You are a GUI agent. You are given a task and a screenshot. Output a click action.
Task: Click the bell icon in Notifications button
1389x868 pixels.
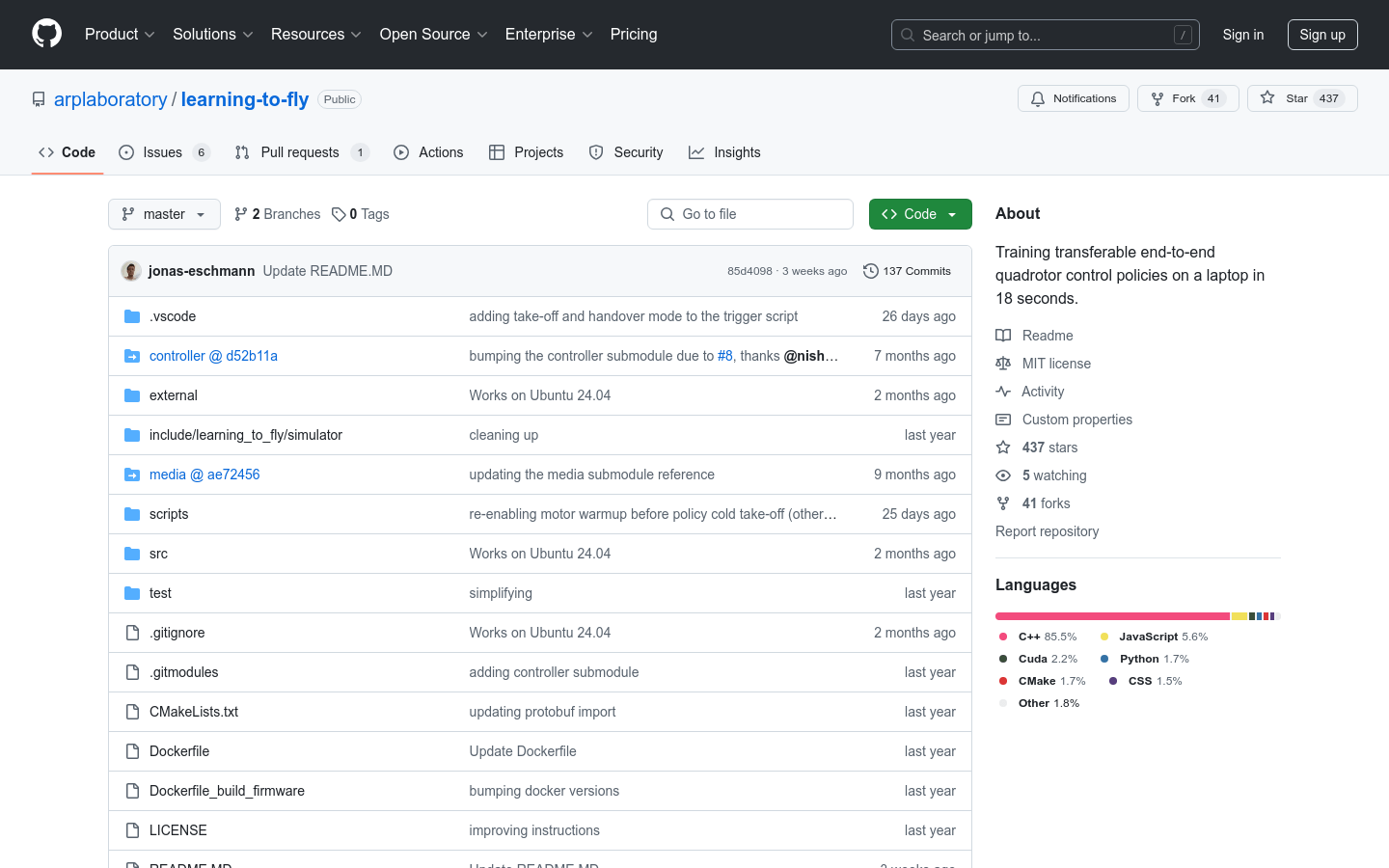(x=1038, y=98)
